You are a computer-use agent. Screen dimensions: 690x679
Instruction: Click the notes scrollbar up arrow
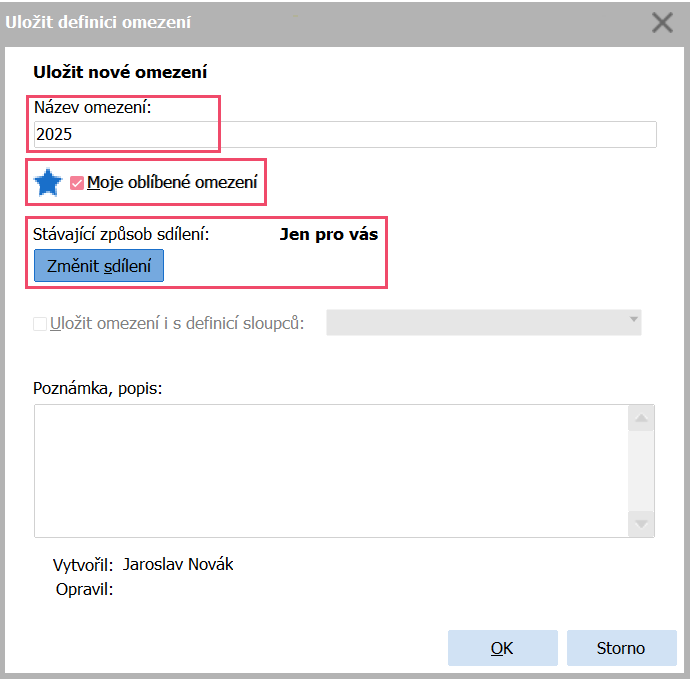(x=641, y=418)
